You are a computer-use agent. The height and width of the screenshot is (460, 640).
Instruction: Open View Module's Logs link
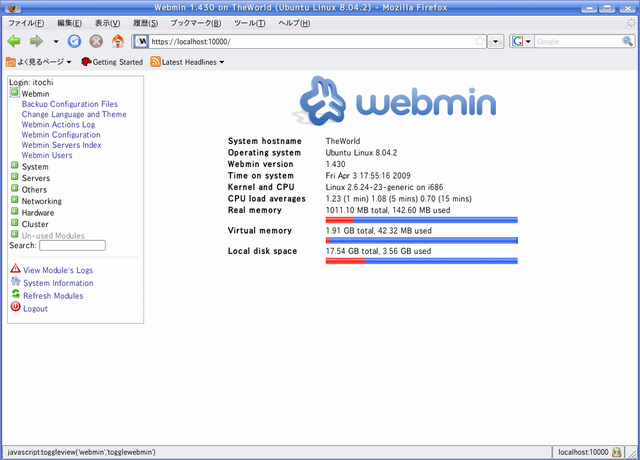(58, 270)
